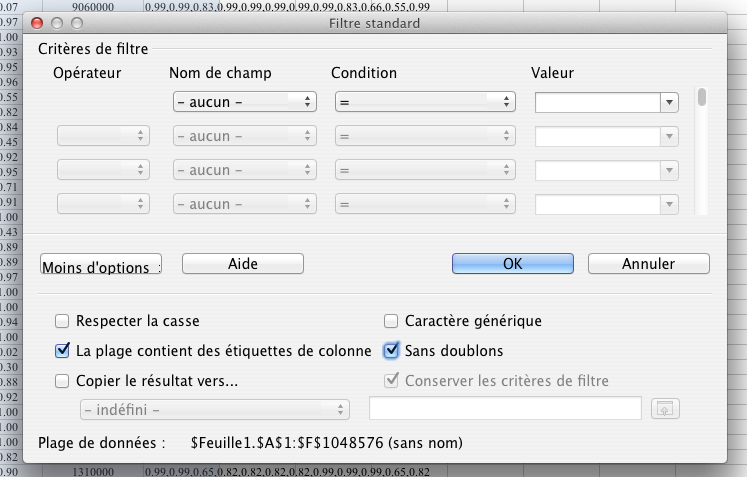747x477 pixels.
Task: Click the Annuler button
Action: point(648,264)
